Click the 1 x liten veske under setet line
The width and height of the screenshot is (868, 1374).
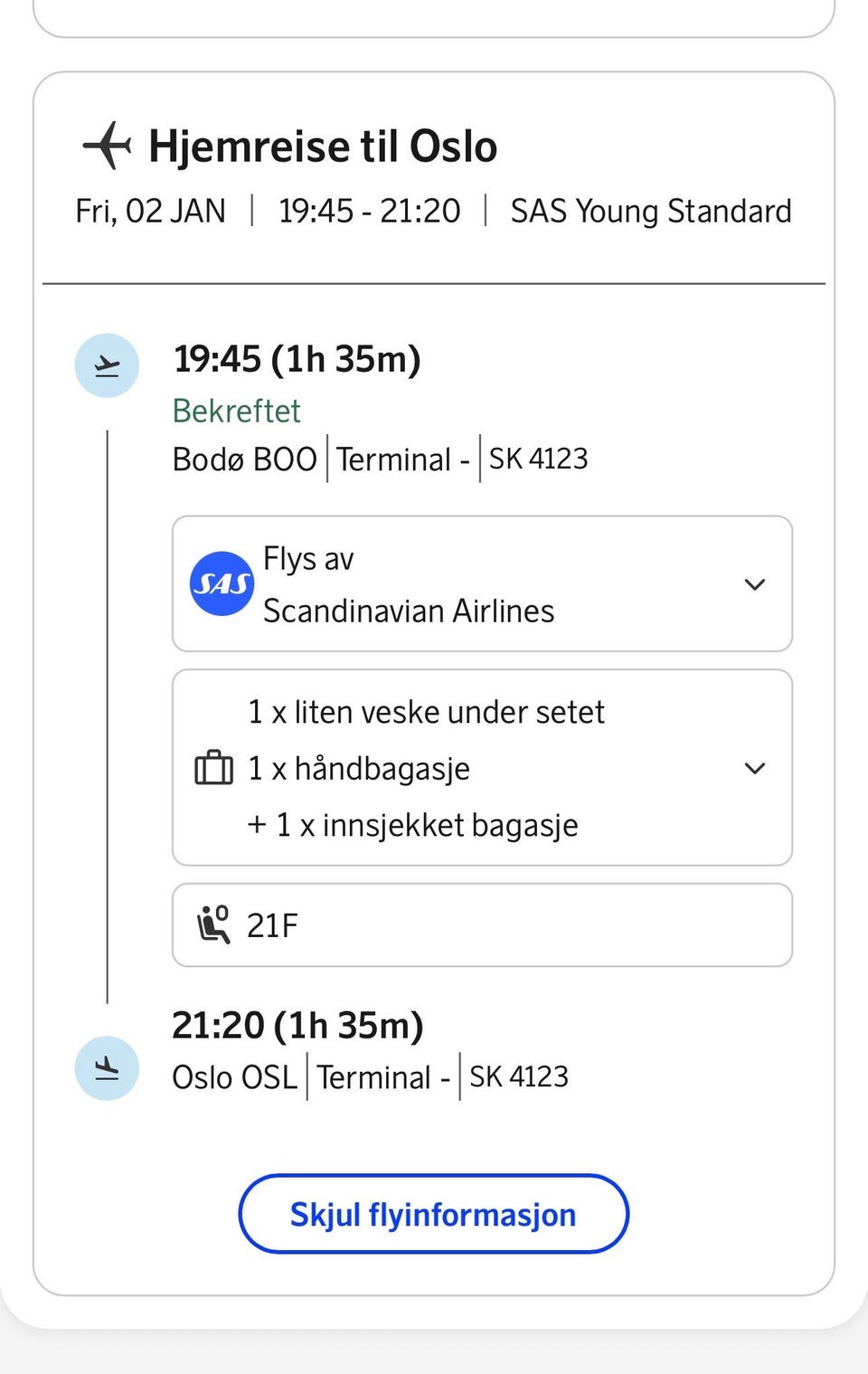tap(426, 712)
